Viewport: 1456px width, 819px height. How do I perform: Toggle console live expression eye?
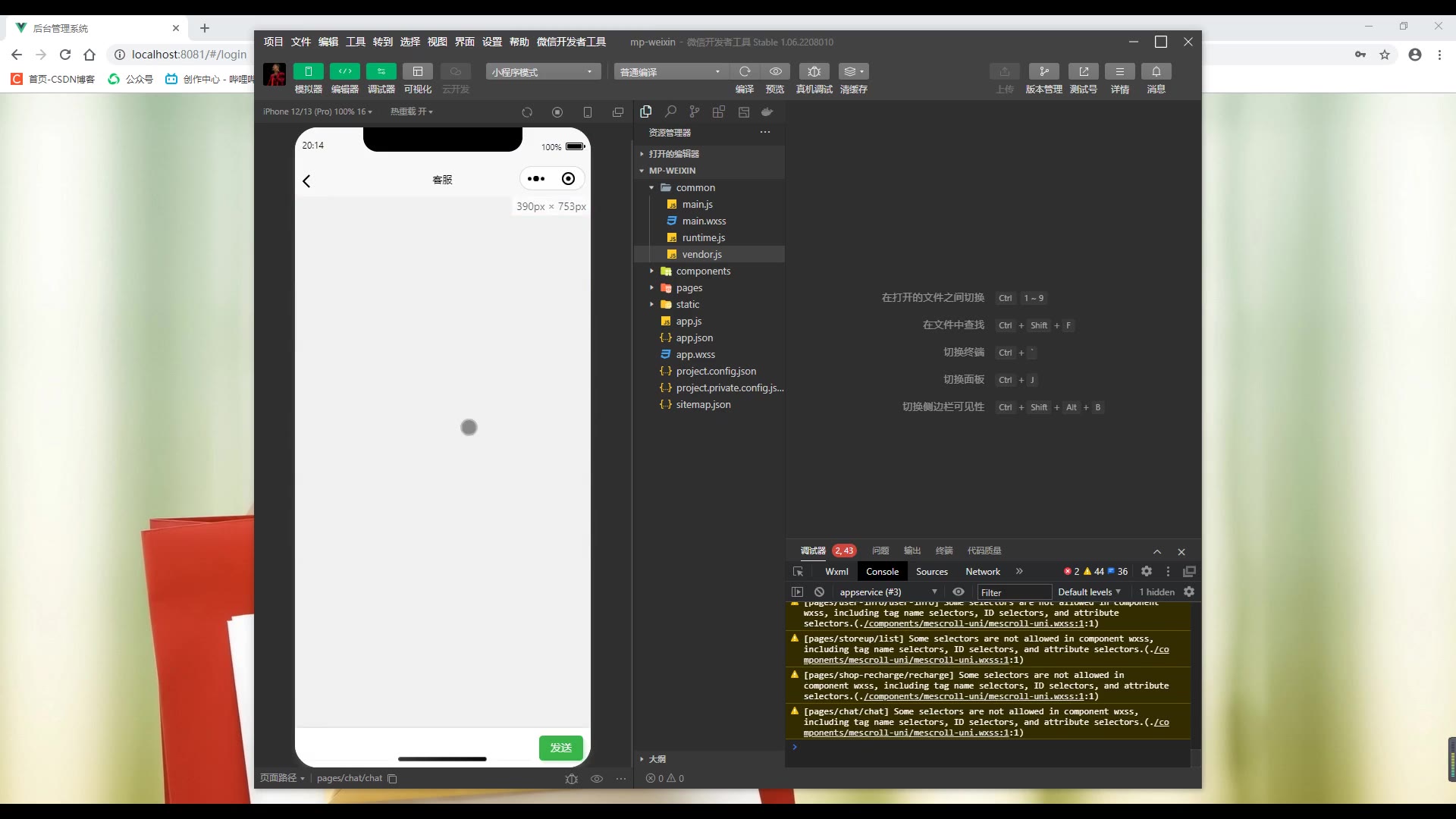pyautogui.click(x=959, y=592)
